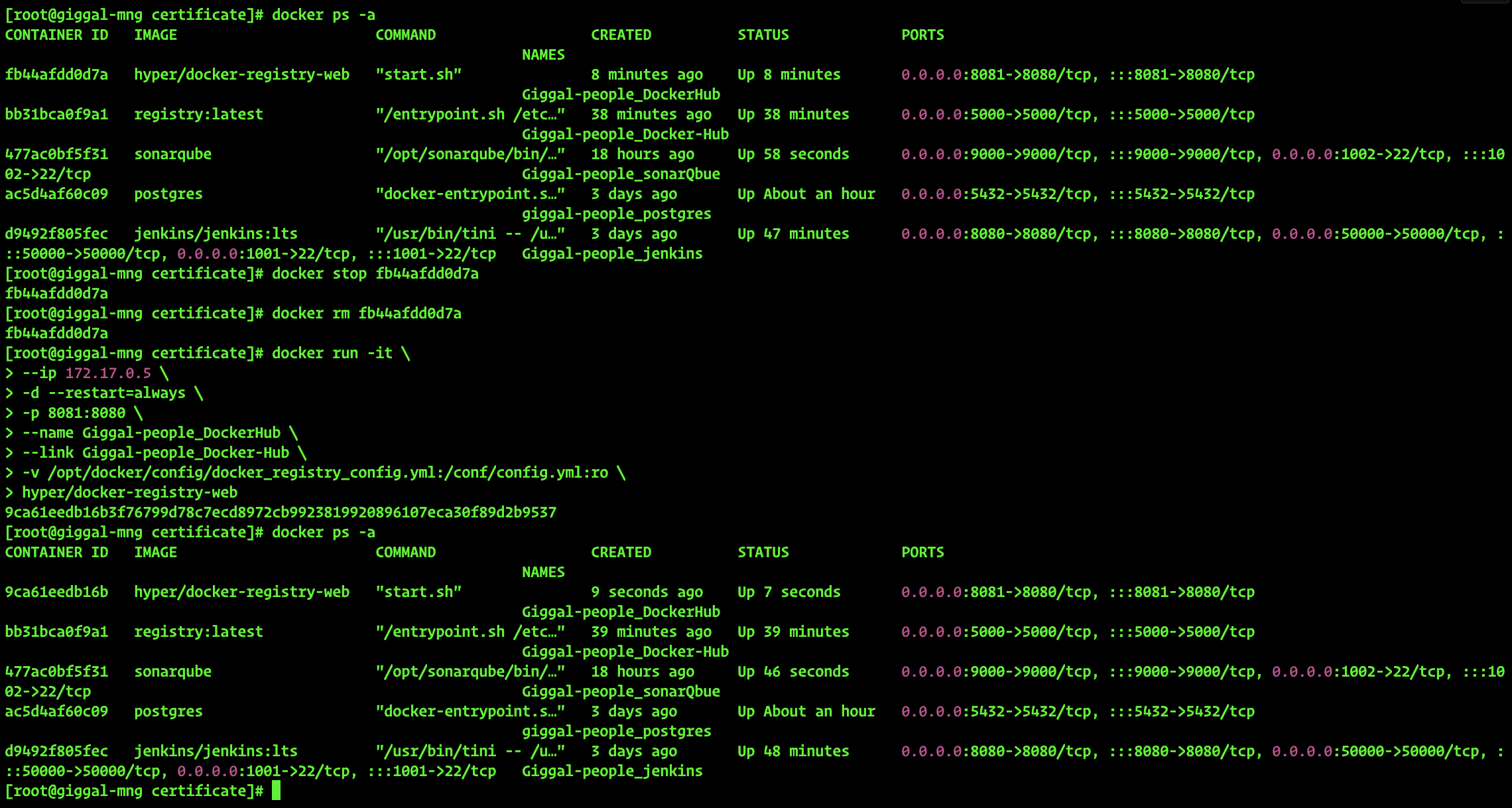
Task: Click the 172.17.0.5 IP address text
Action: (x=108, y=373)
